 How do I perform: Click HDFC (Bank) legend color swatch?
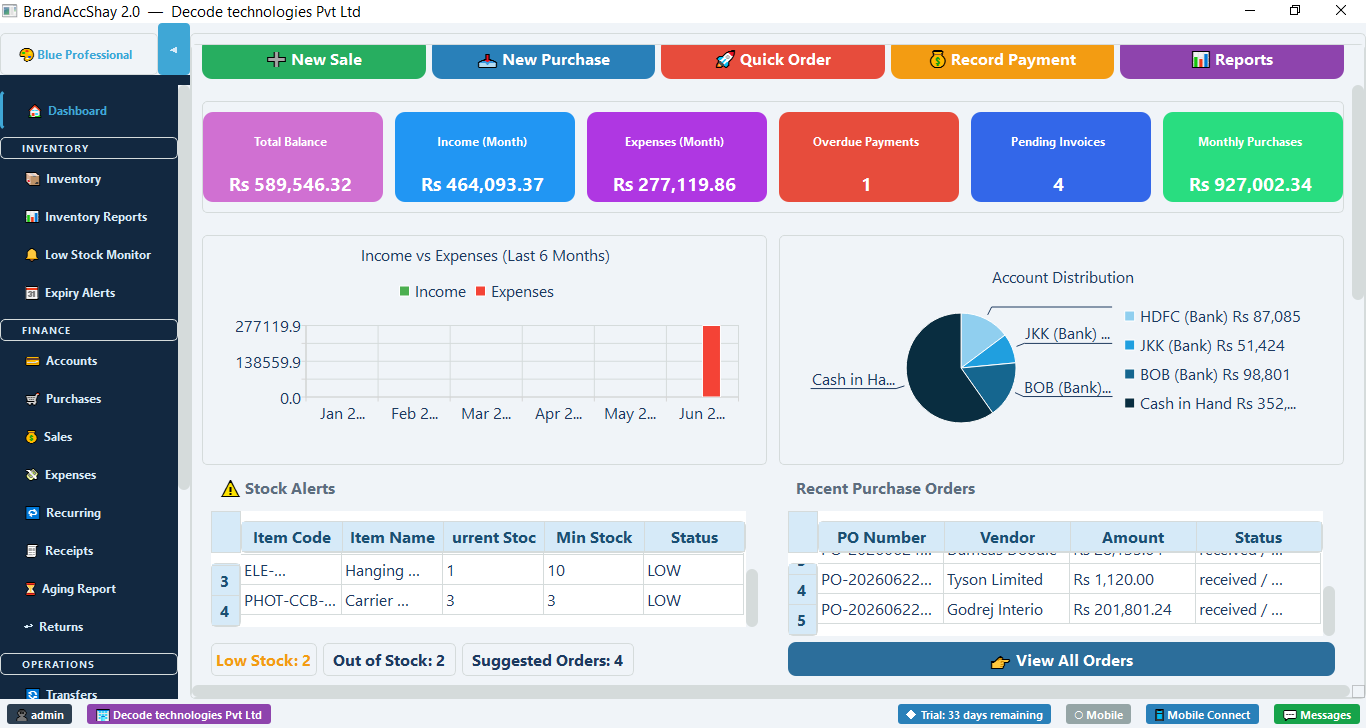1130,317
